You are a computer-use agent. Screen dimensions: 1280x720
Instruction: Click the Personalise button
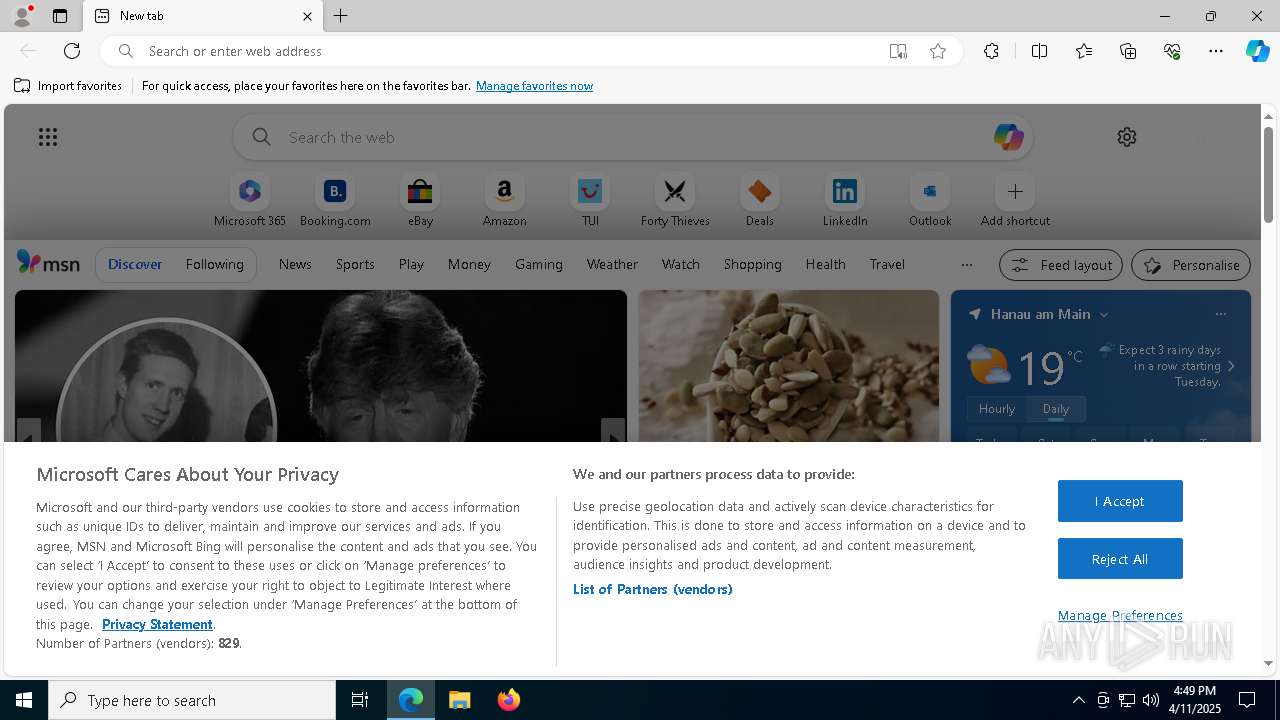pyautogui.click(x=1190, y=265)
